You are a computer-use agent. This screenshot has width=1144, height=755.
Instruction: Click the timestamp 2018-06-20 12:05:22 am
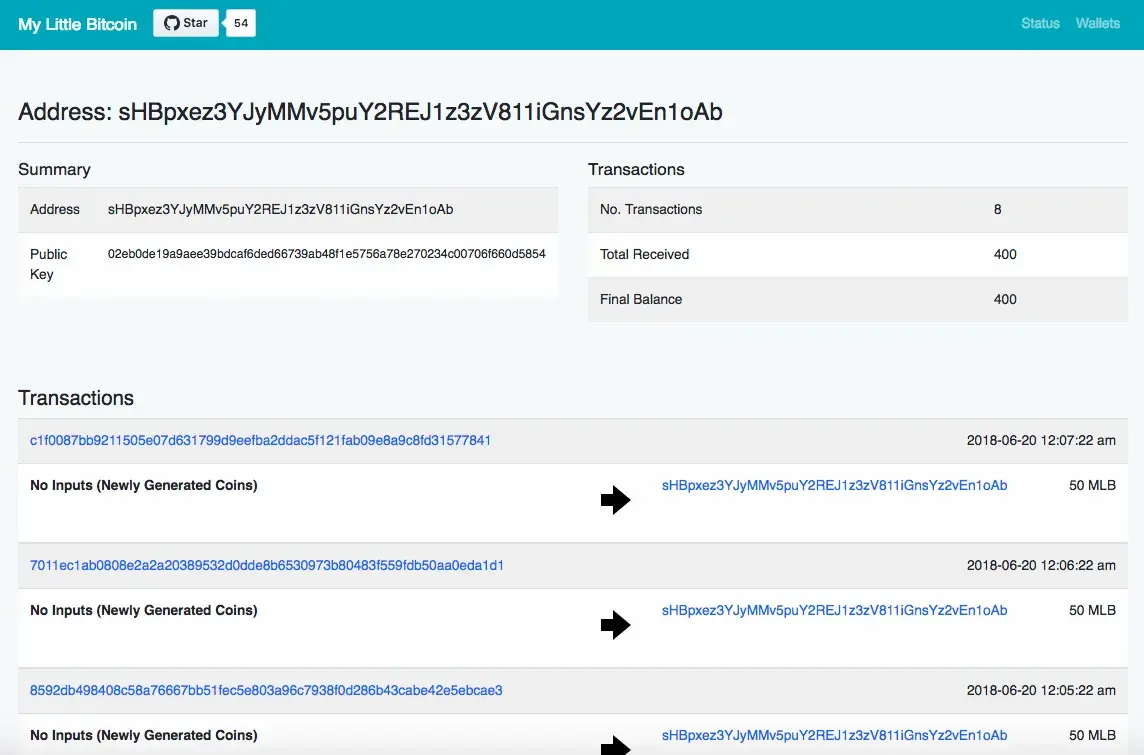1041,690
